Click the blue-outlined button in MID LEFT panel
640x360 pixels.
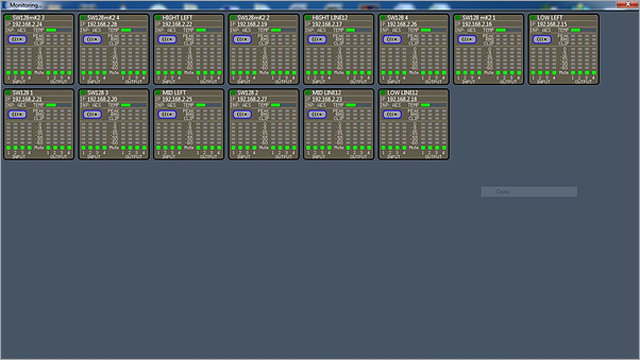click(x=167, y=114)
